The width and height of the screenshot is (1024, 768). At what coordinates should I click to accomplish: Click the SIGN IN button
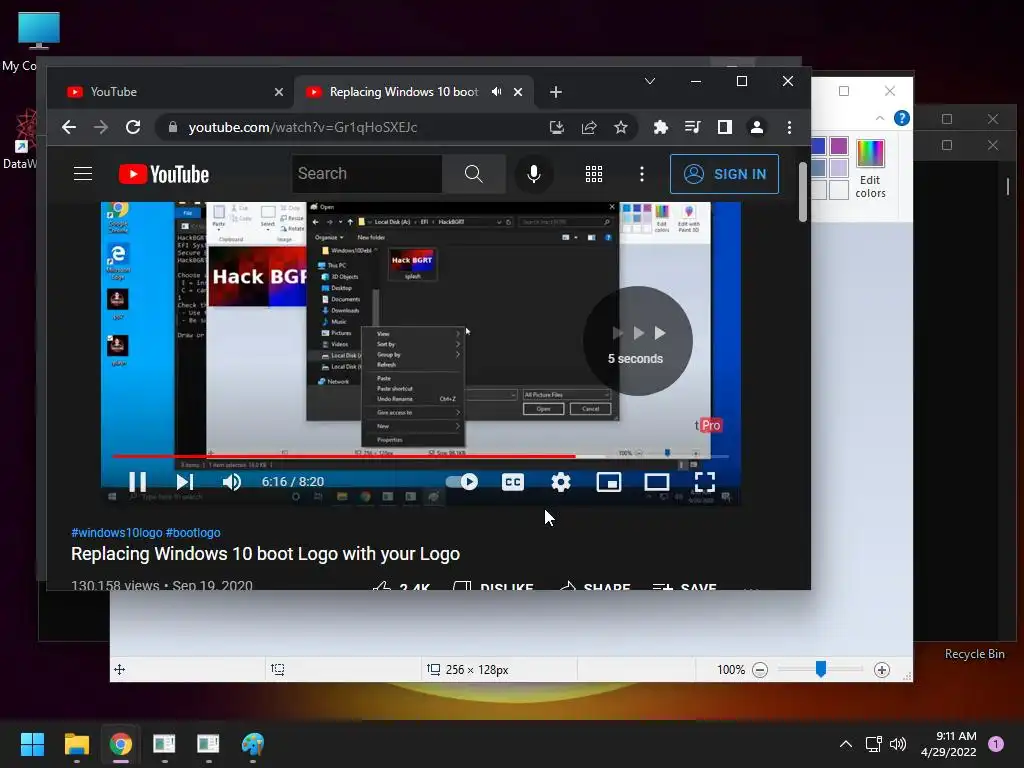point(724,174)
